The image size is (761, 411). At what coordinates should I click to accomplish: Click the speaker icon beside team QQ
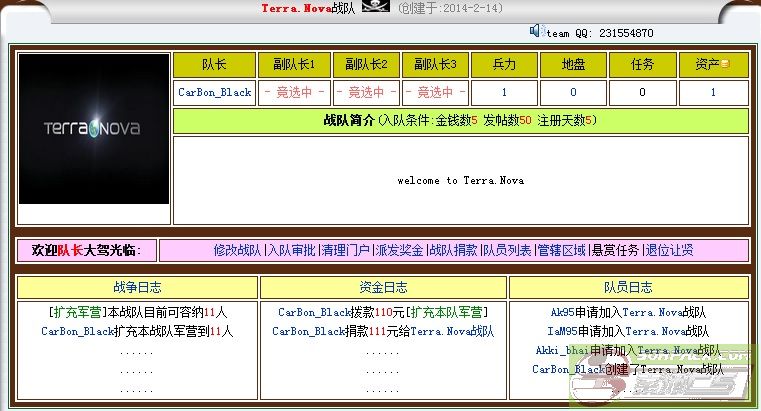(x=536, y=31)
